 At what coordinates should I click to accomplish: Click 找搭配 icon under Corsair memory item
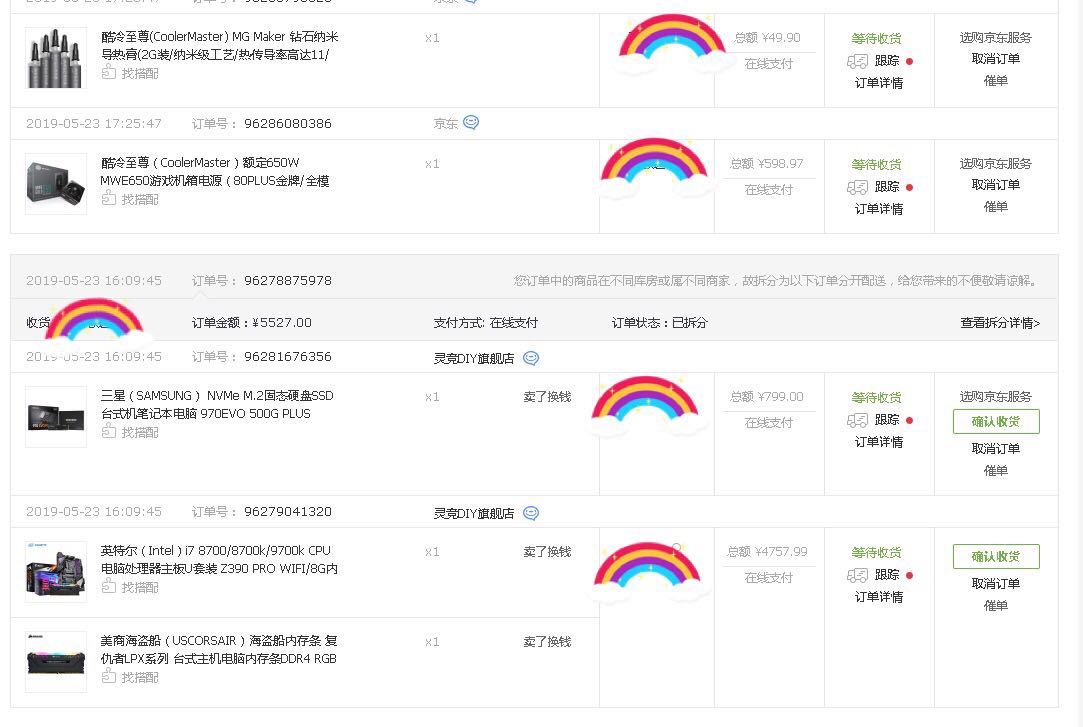pyautogui.click(x=108, y=677)
